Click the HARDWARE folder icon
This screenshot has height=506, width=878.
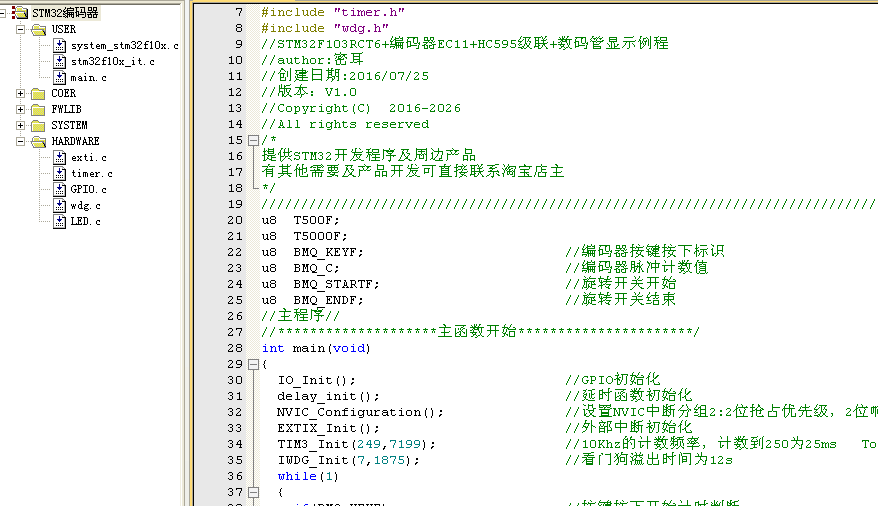pos(39,142)
